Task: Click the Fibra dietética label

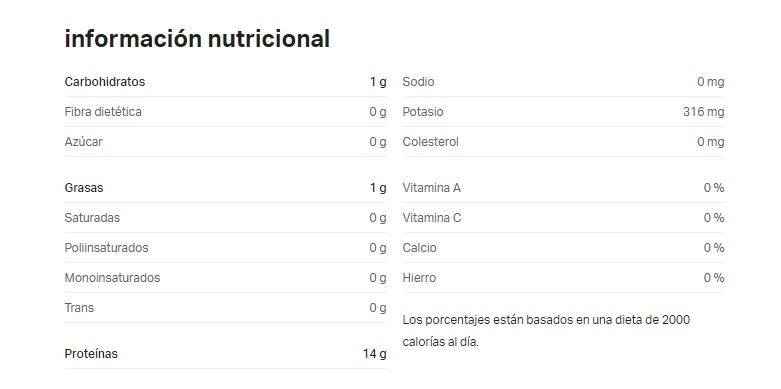Action: (x=103, y=112)
